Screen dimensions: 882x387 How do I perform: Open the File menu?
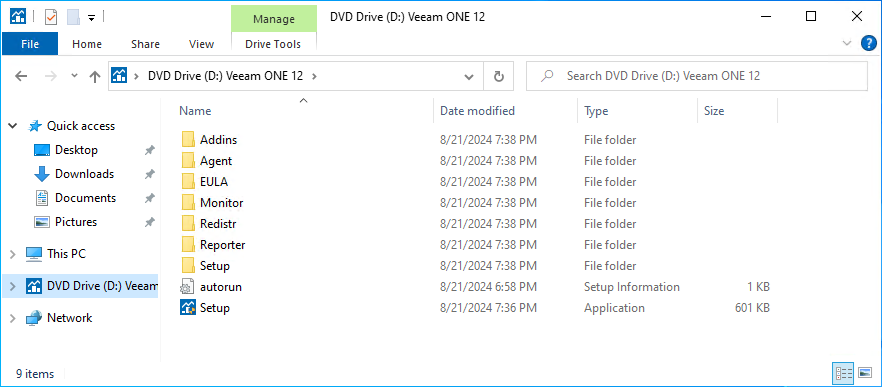coord(30,44)
